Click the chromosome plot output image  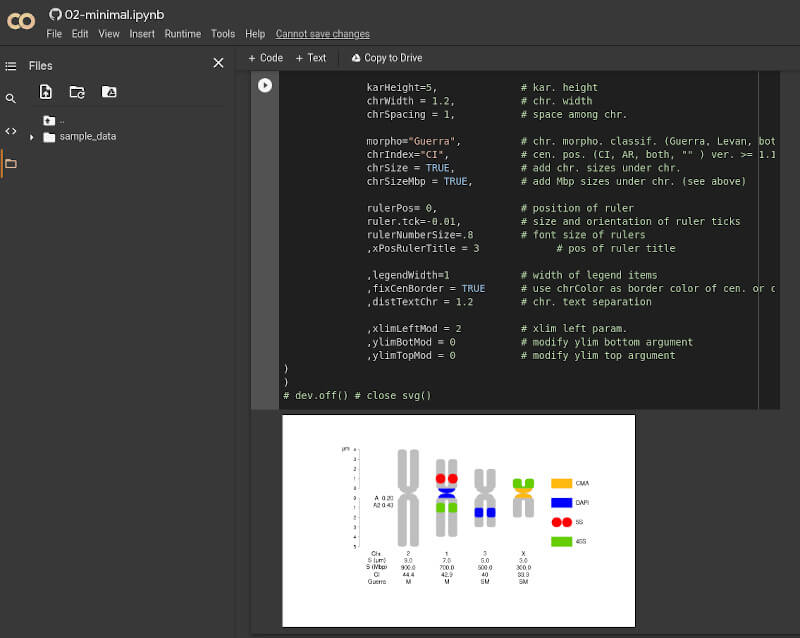458,520
